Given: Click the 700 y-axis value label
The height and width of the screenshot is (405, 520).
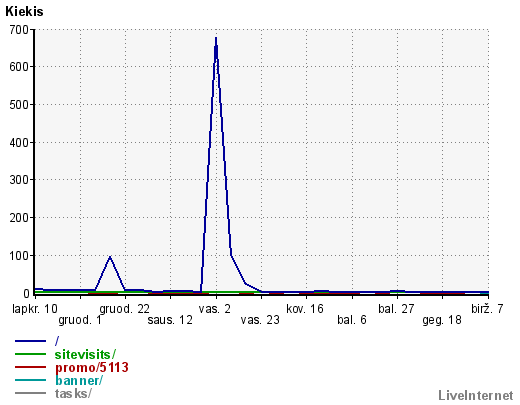Looking at the screenshot, I should [x=19, y=30].
